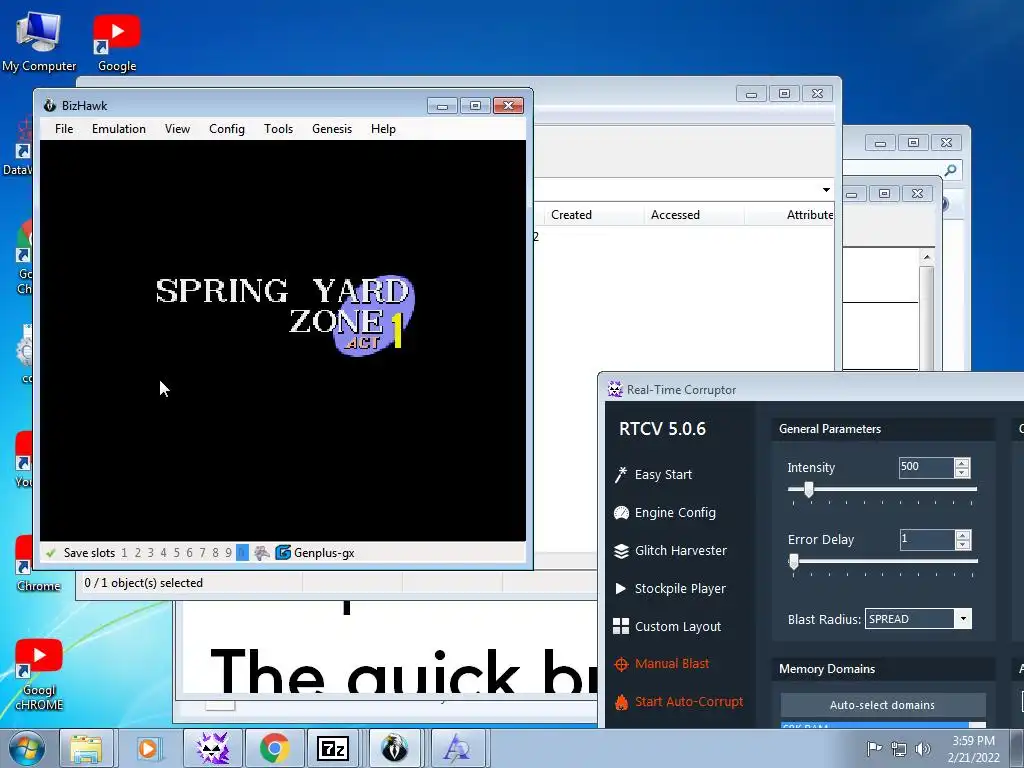
Task: Click the Error Delay value field
Action: 926,539
